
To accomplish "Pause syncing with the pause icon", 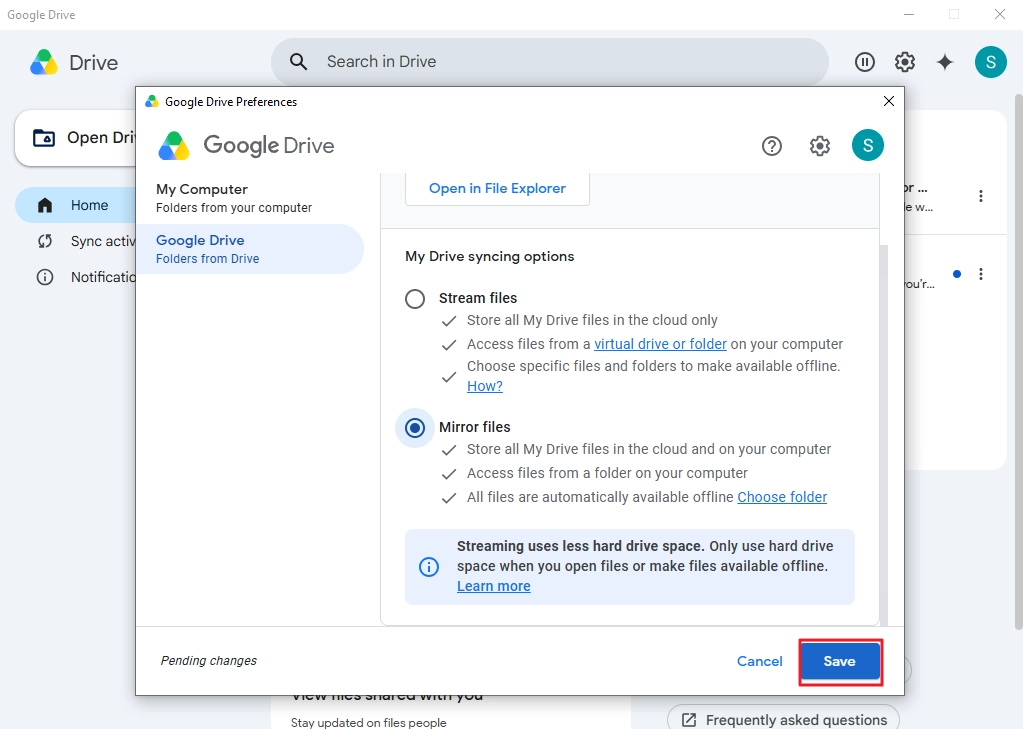I will [864, 62].
